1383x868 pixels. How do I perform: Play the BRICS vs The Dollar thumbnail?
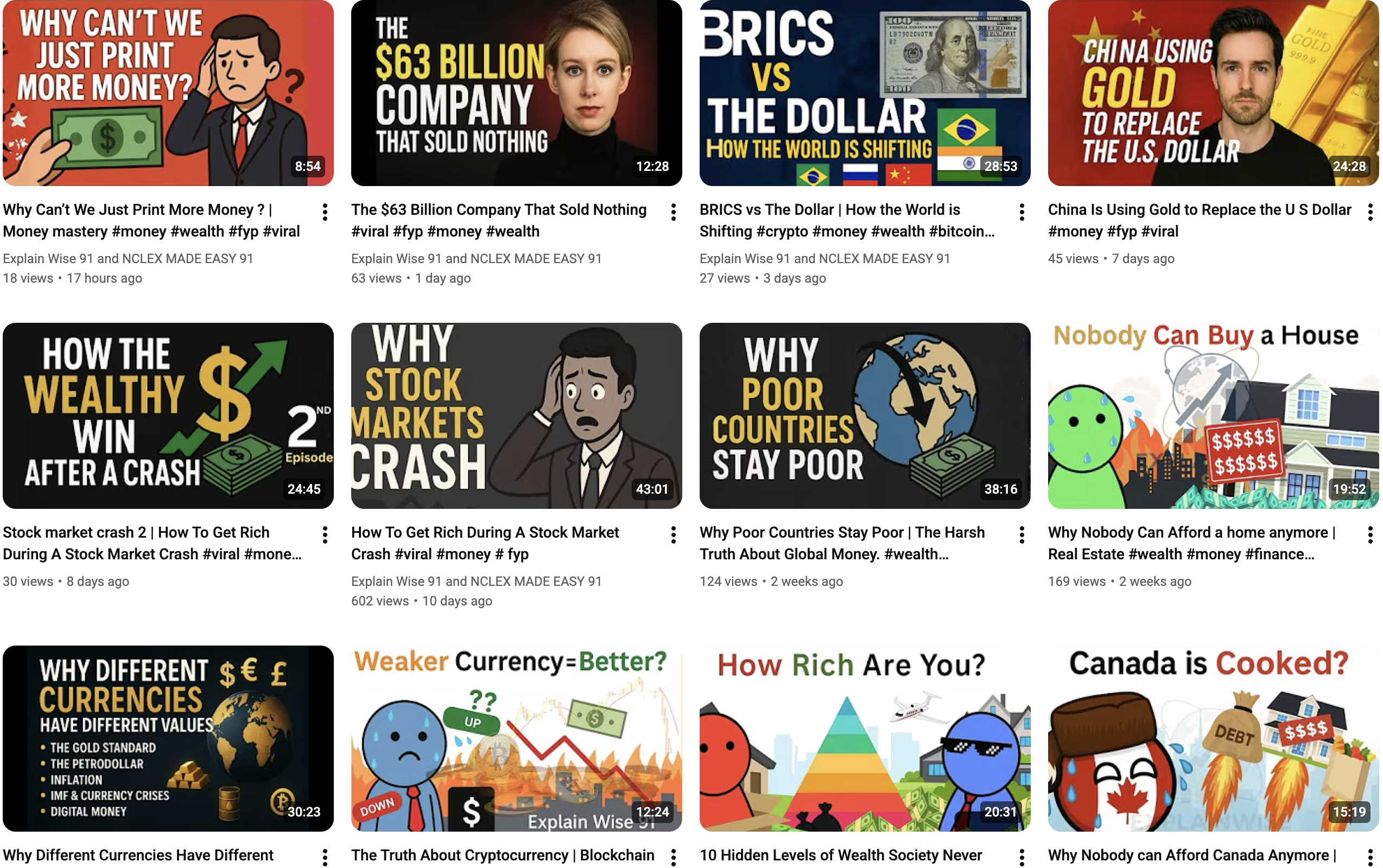point(865,93)
